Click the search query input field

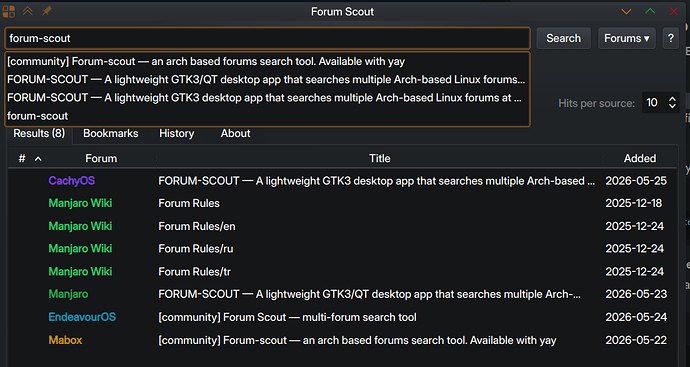pyautogui.click(x=267, y=38)
